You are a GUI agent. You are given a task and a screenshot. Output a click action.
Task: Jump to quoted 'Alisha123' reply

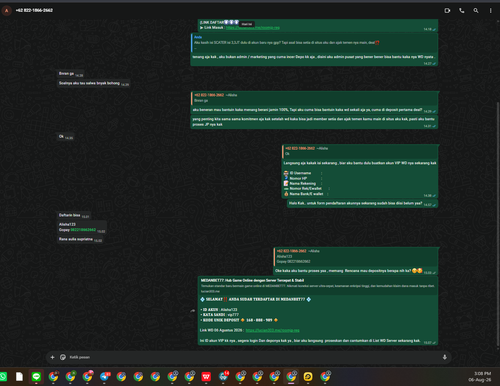356,256
